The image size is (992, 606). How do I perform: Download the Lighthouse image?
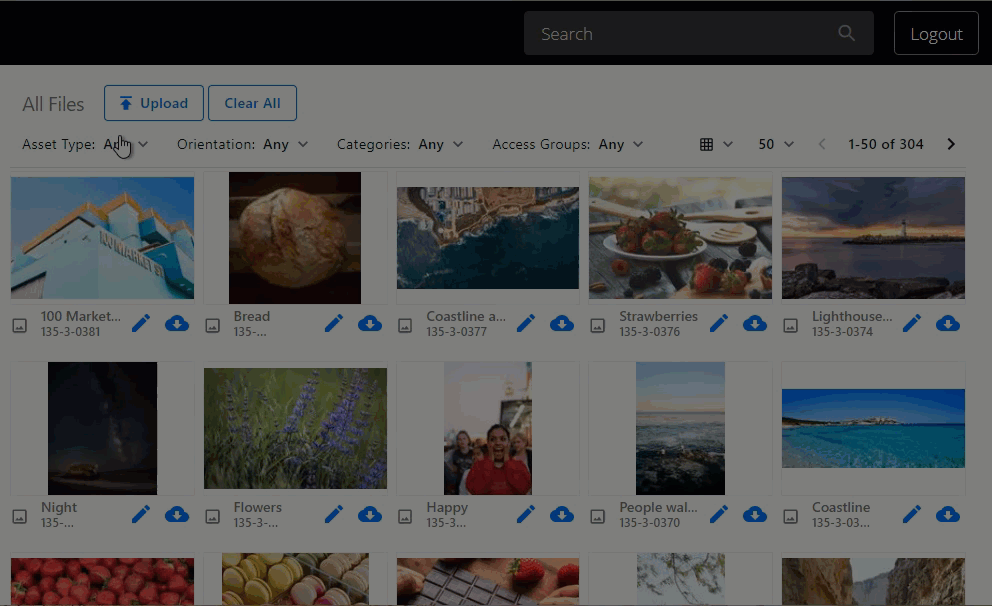[948, 324]
